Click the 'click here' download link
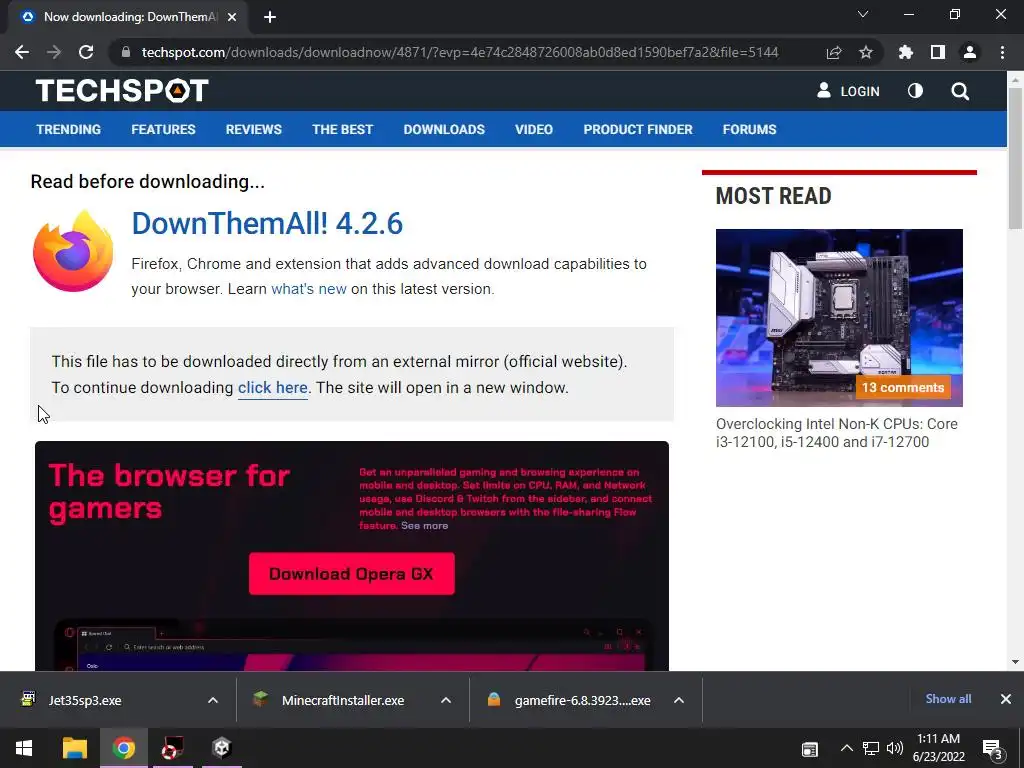The height and width of the screenshot is (768, 1024). click(272, 387)
